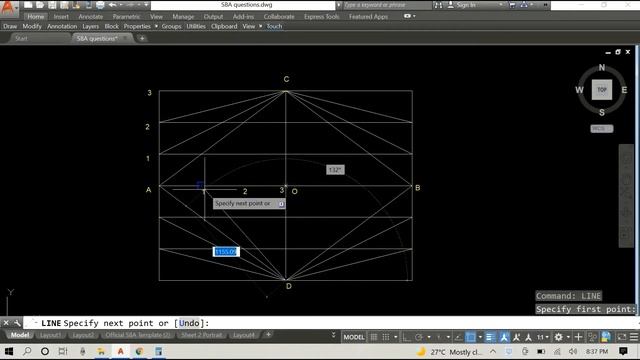Open the Collaborate ribbon tab
Screen dimensions: 640x360
[279, 16]
